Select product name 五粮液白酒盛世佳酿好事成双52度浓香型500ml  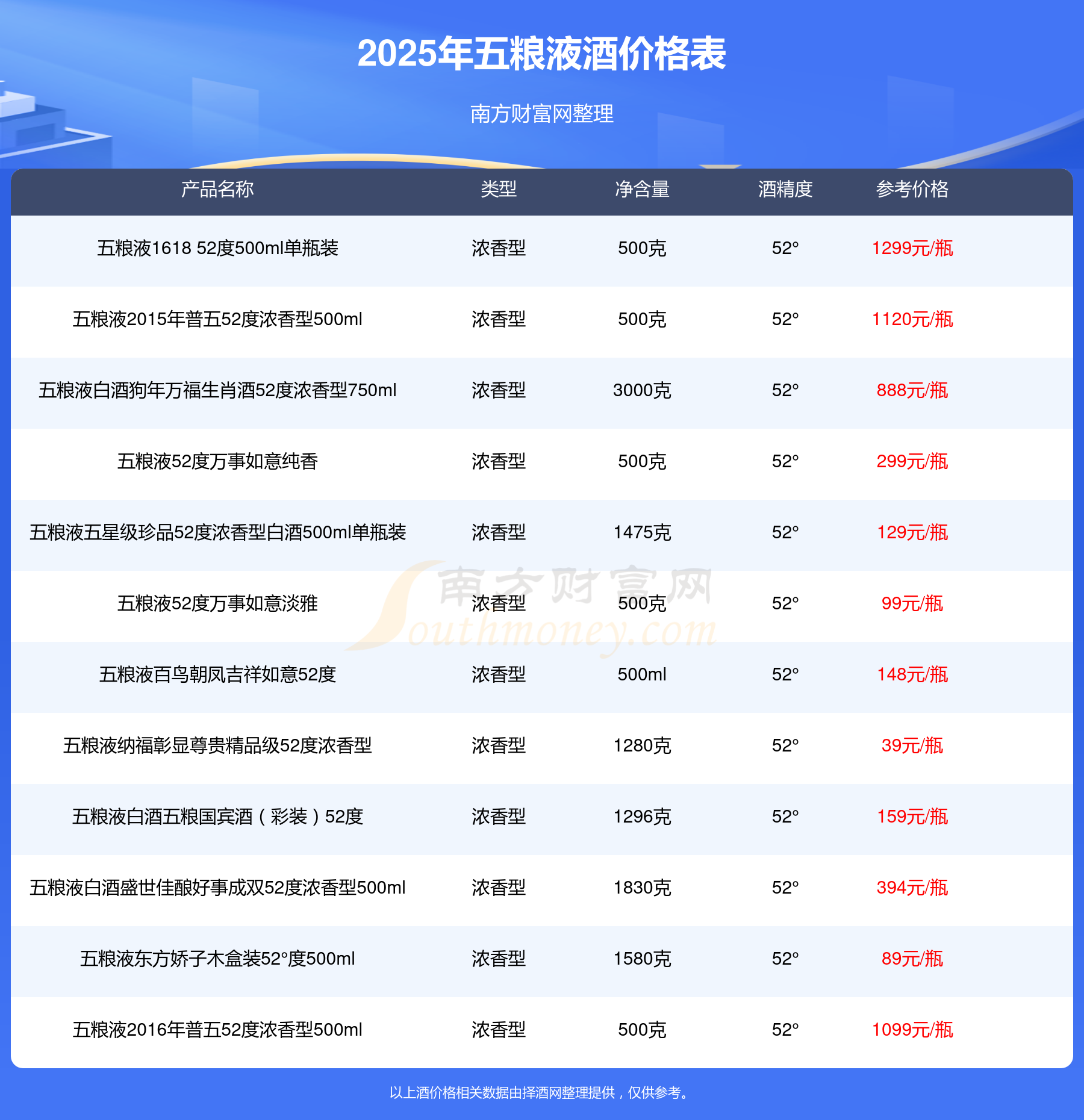click(217, 888)
